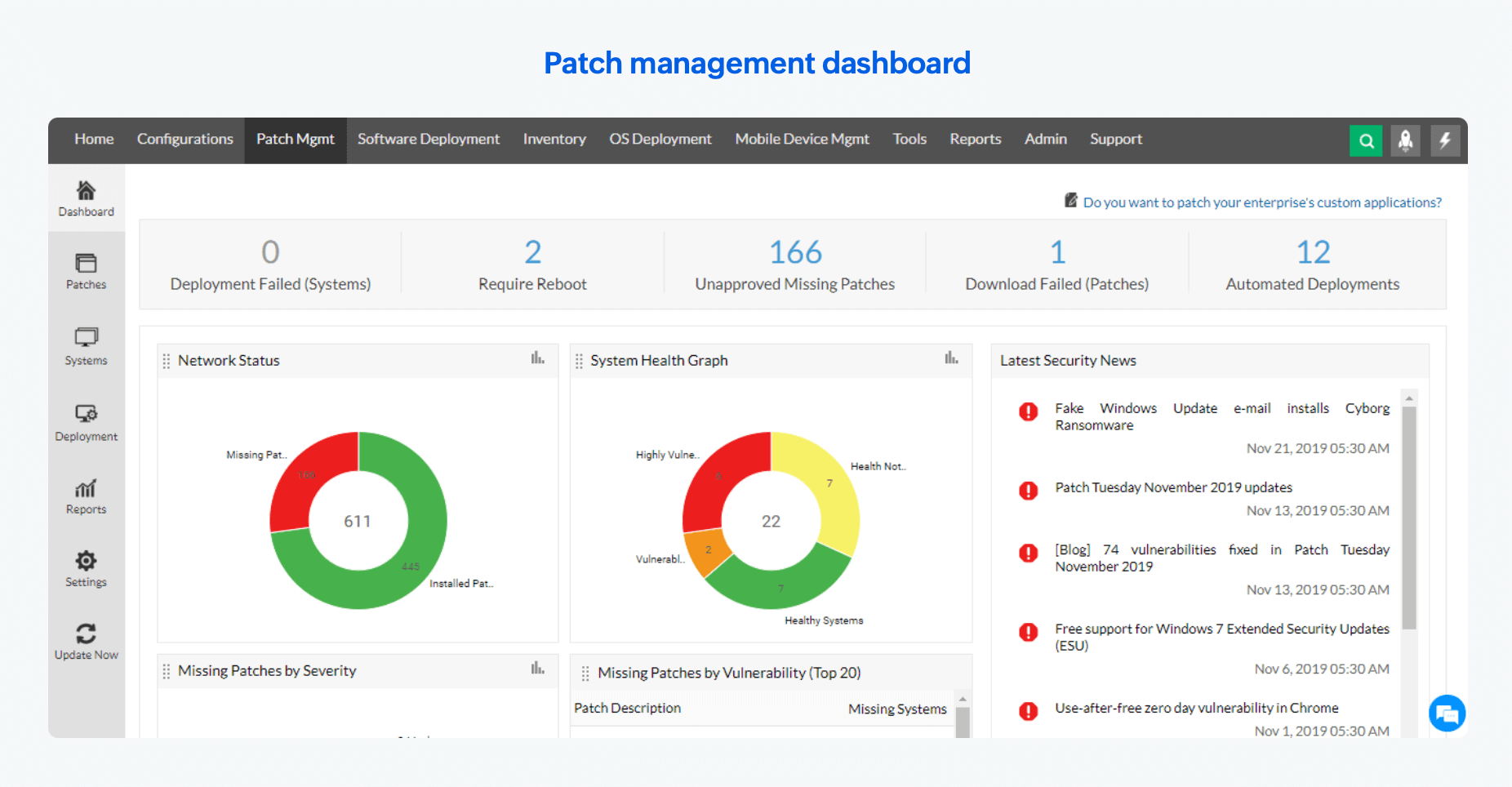
Task: Click the custom applications patch link
Action: coord(1261,202)
